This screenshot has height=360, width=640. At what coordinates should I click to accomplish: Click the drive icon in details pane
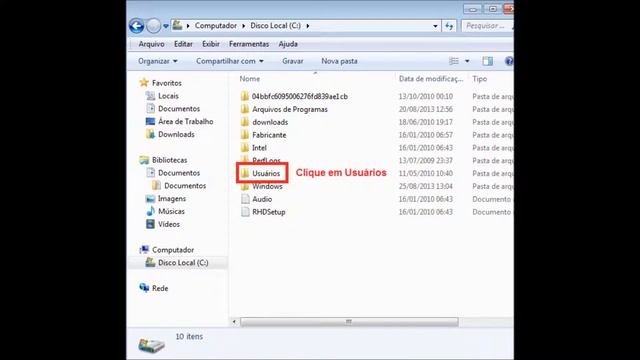pos(151,345)
